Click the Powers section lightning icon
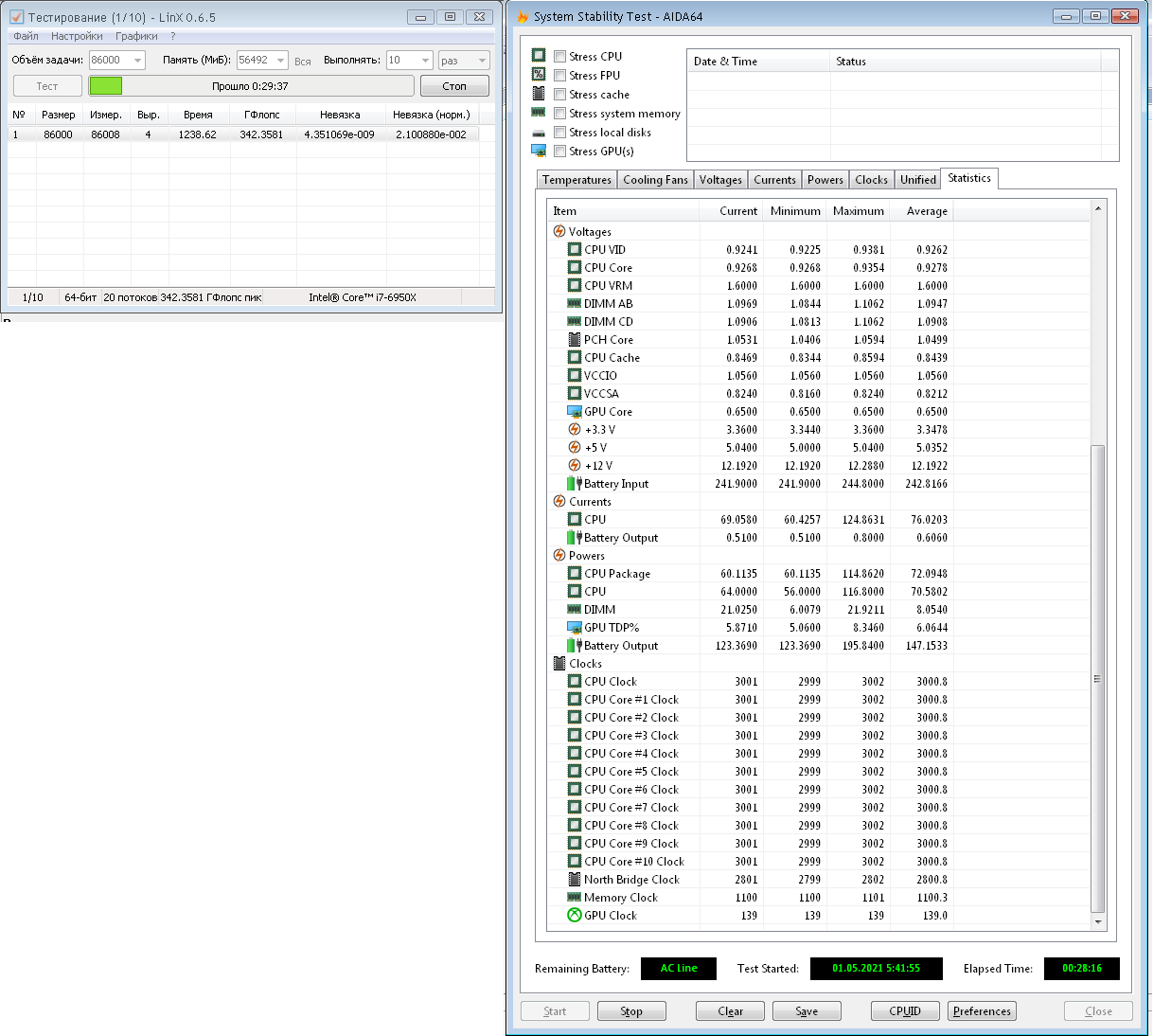Viewport: 1153px width, 1036px height. pos(559,555)
